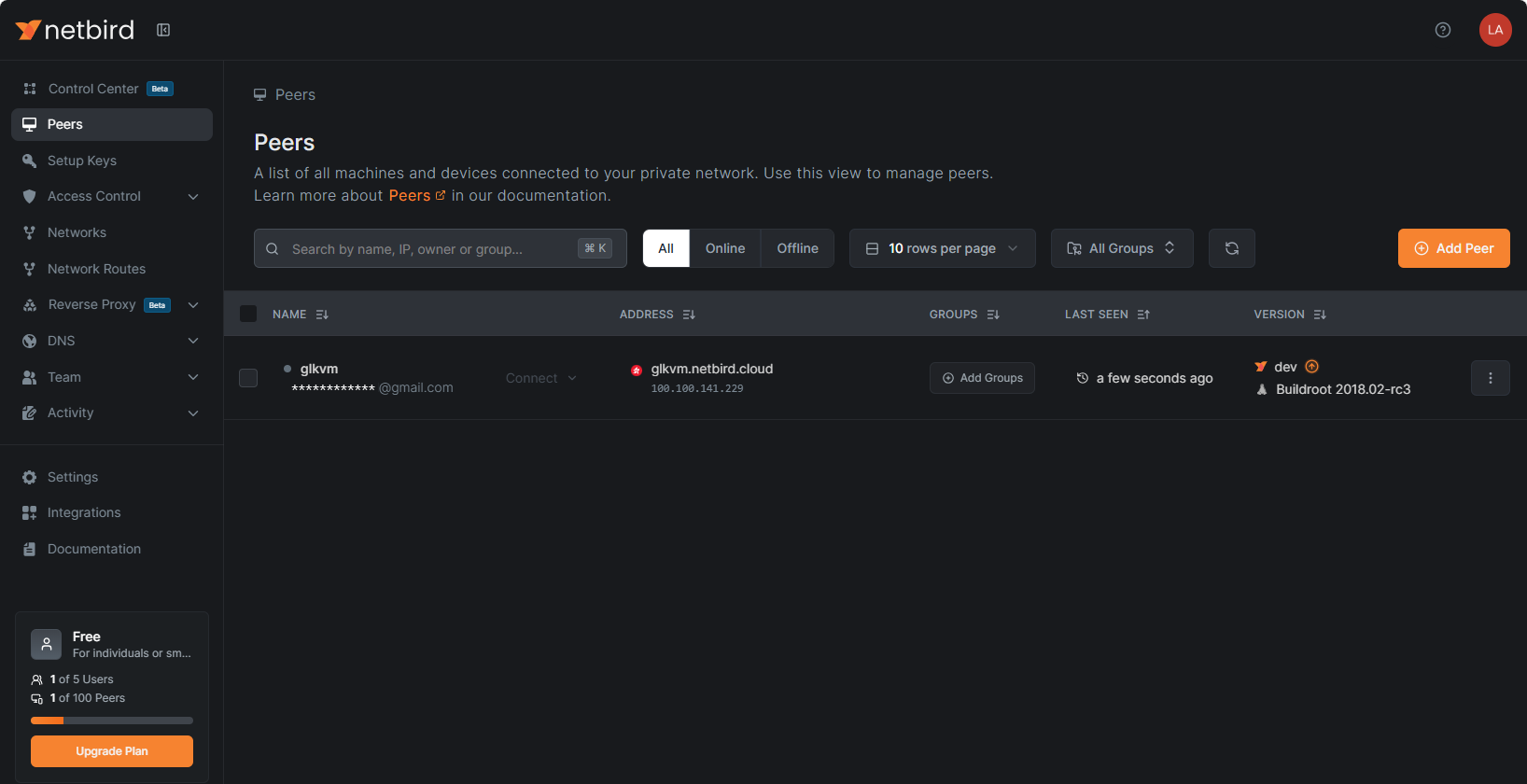Click the DNS globe icon
1527x784 pixels.
[x=30, y=341]
